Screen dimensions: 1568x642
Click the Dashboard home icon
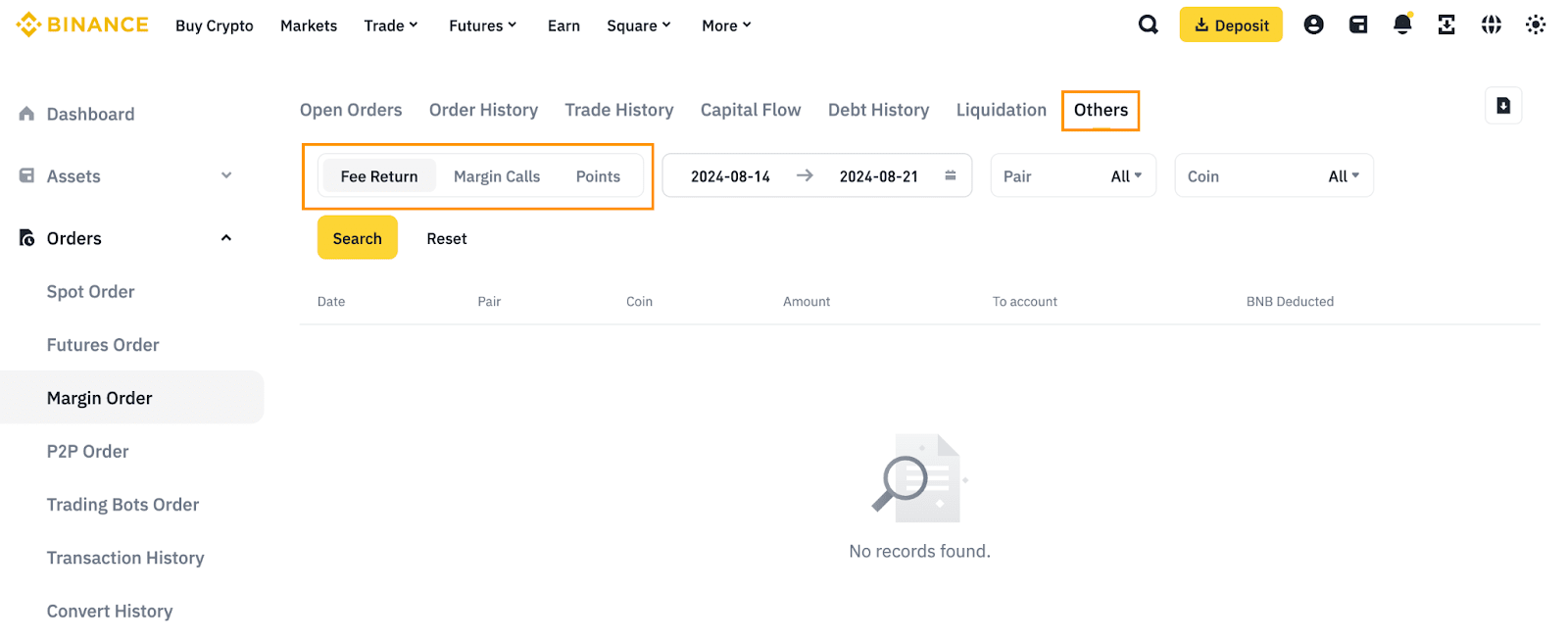coord(26,114)
